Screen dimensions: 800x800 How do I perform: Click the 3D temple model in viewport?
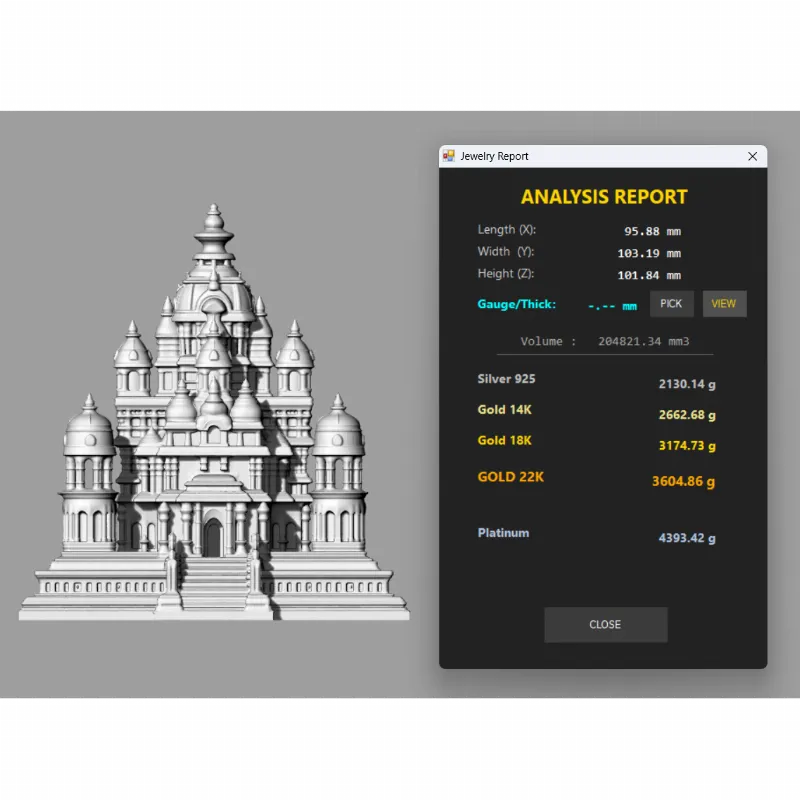[x=213, y=430]
